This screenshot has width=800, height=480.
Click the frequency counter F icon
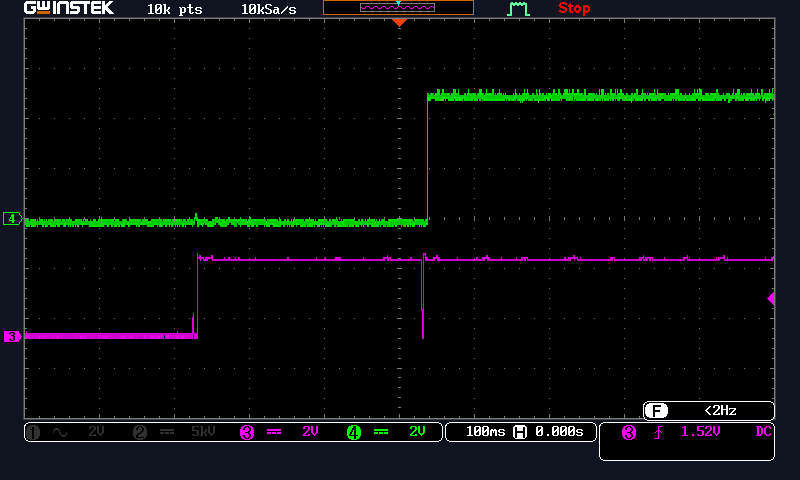(x=656, y=411)
